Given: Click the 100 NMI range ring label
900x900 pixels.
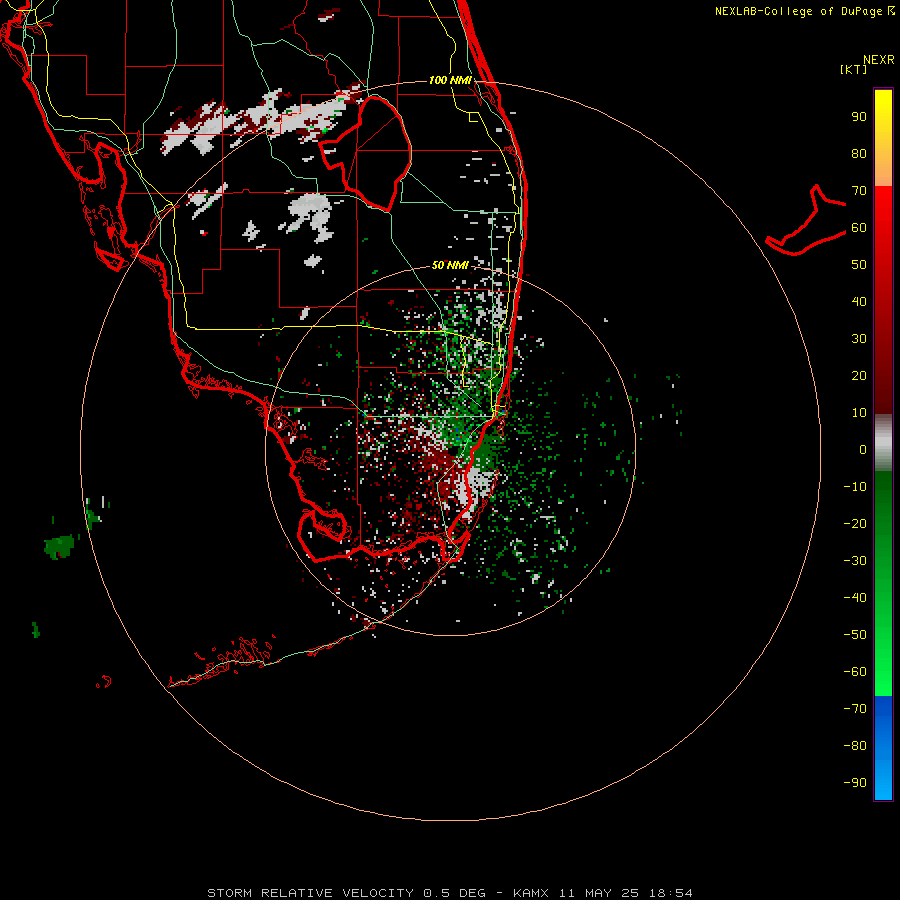Looking at the screenshot, I should point(450,80).
